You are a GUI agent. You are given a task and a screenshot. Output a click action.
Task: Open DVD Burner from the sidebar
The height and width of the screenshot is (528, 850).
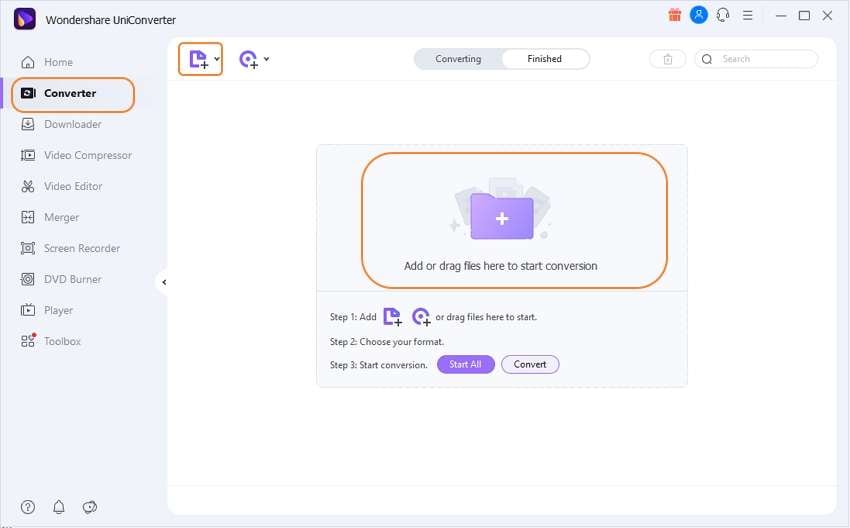[x=72, y=279]
